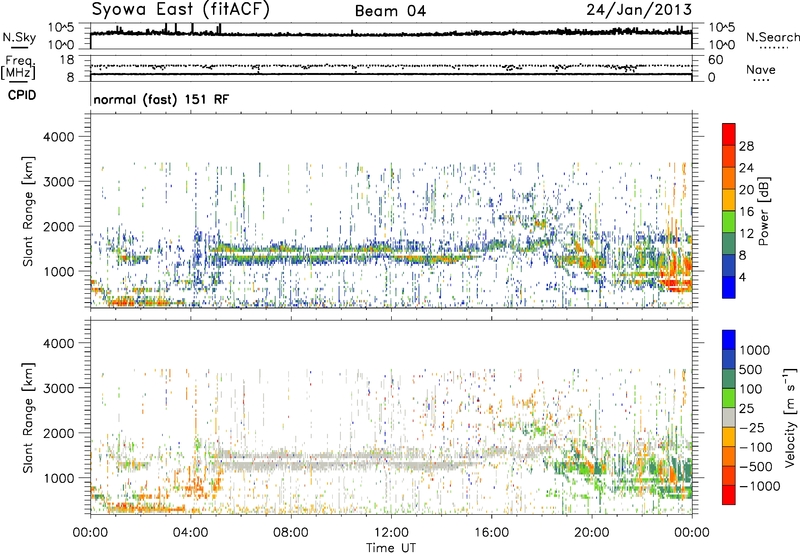
Task: Click the '-1000' tick on the velocity scale
Action: pyautogui.click(x=760, y=486)
